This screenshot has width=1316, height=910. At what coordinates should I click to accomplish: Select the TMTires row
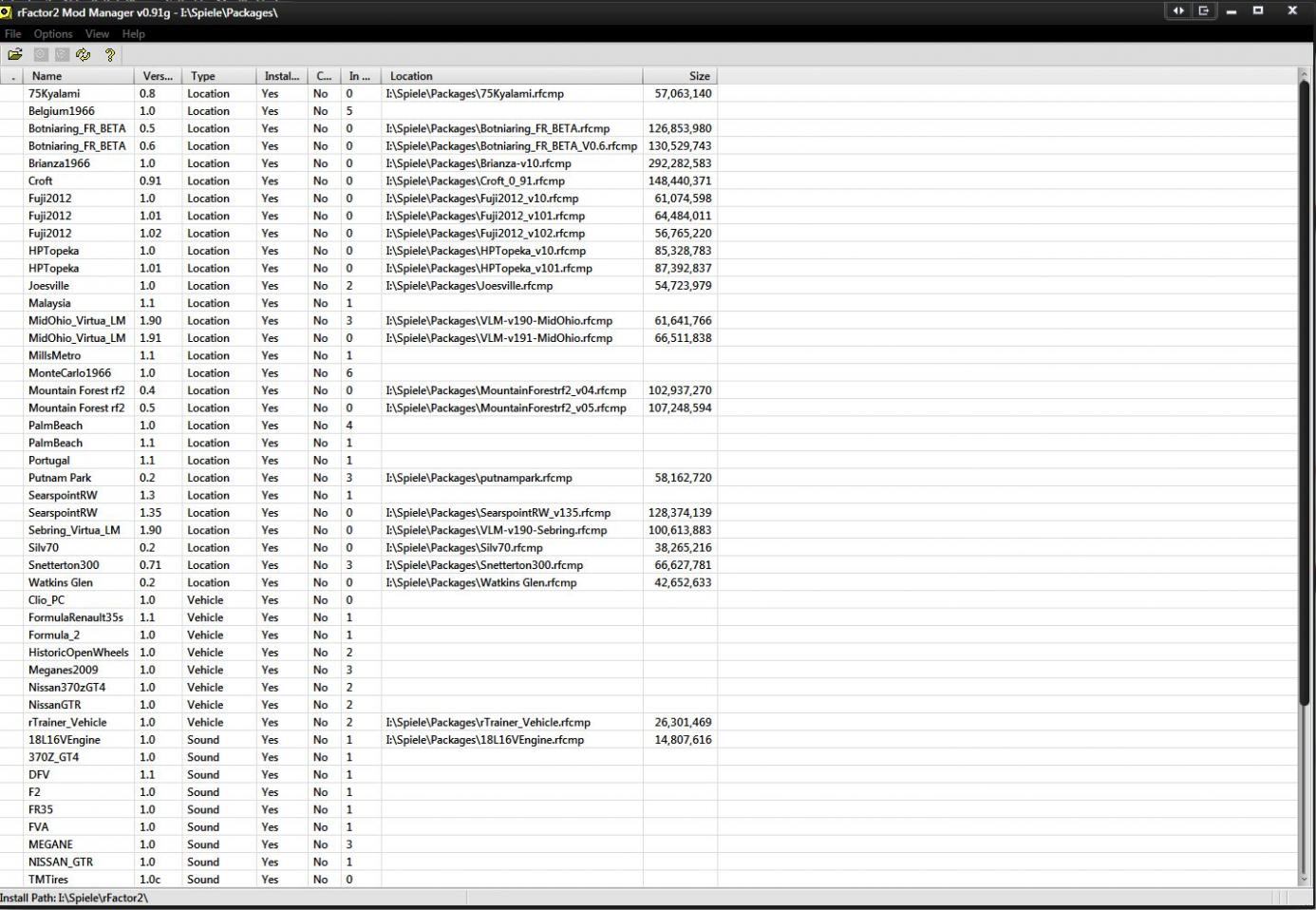click(x=359, y=880)
